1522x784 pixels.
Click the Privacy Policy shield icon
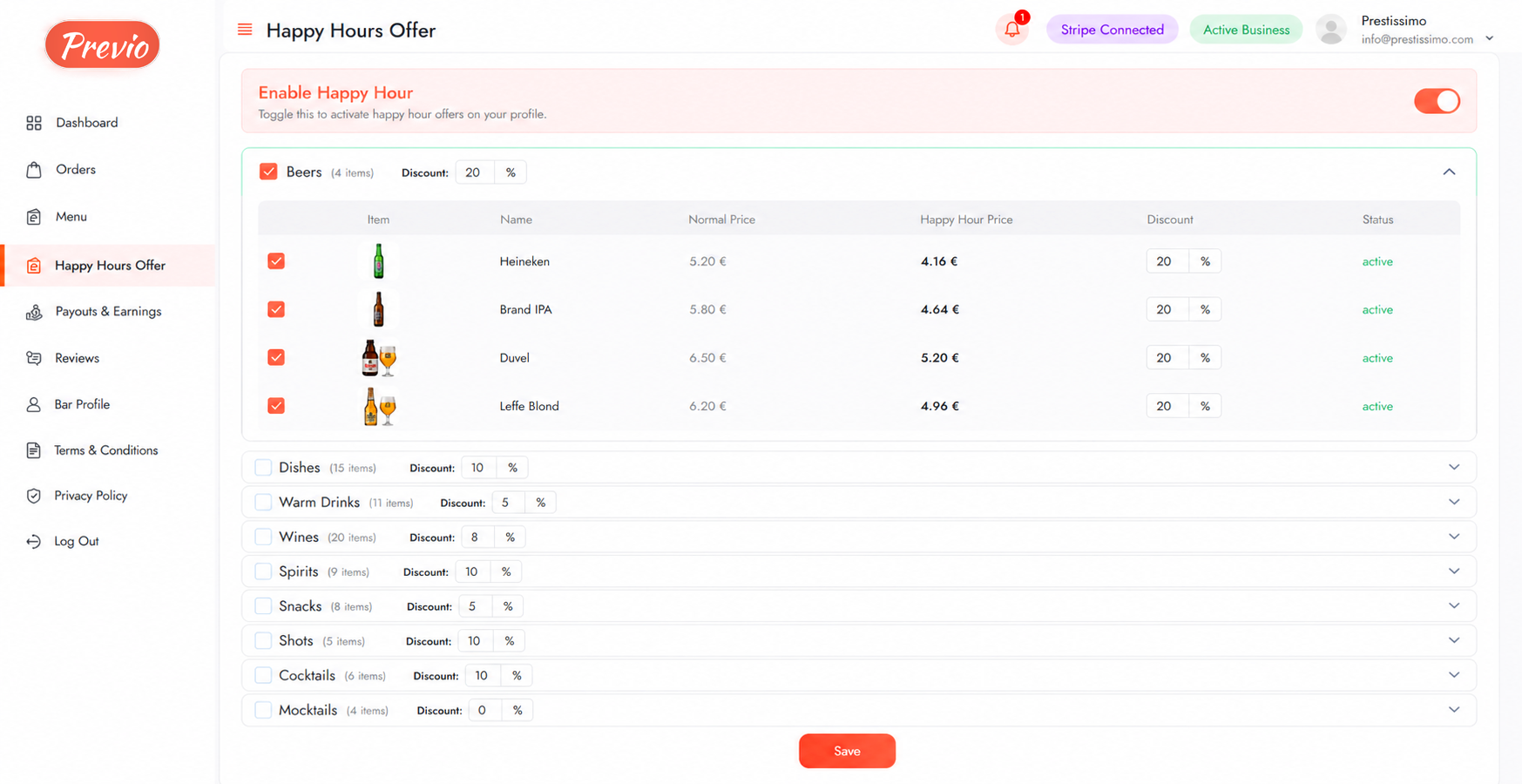[x=34, y=496]
